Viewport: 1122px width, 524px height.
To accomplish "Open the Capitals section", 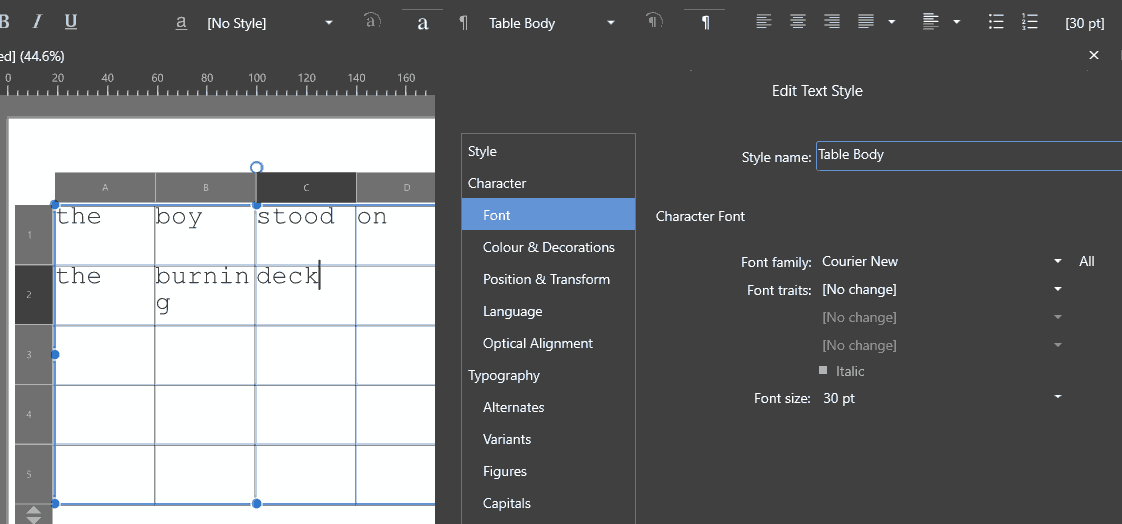I will pos(548,503).
